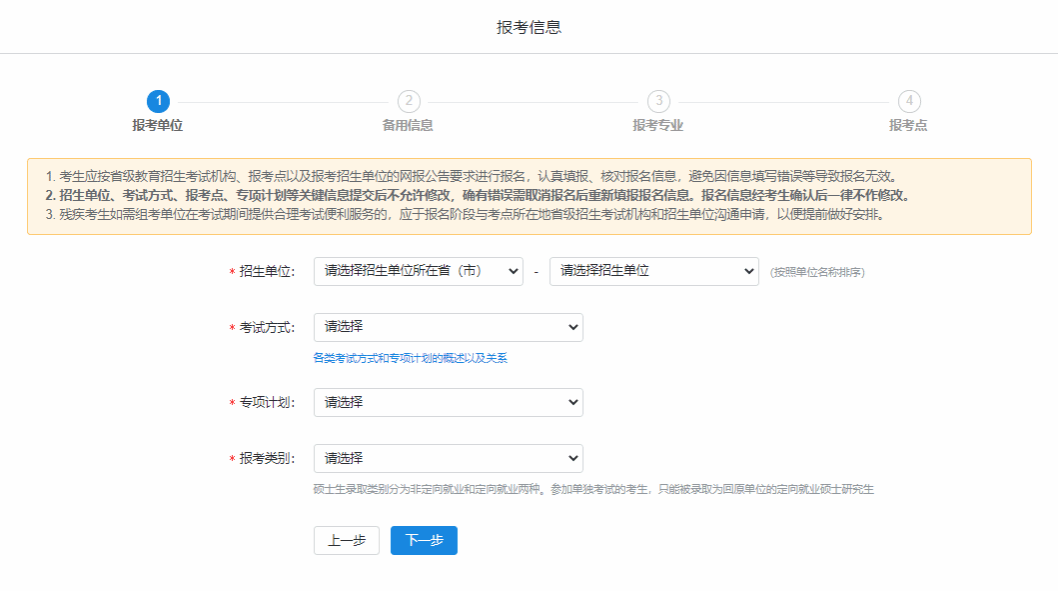Click the 硕士生录取类别 hint text below 报考类别
This screenshot has width=1058, height=591.
593,489
